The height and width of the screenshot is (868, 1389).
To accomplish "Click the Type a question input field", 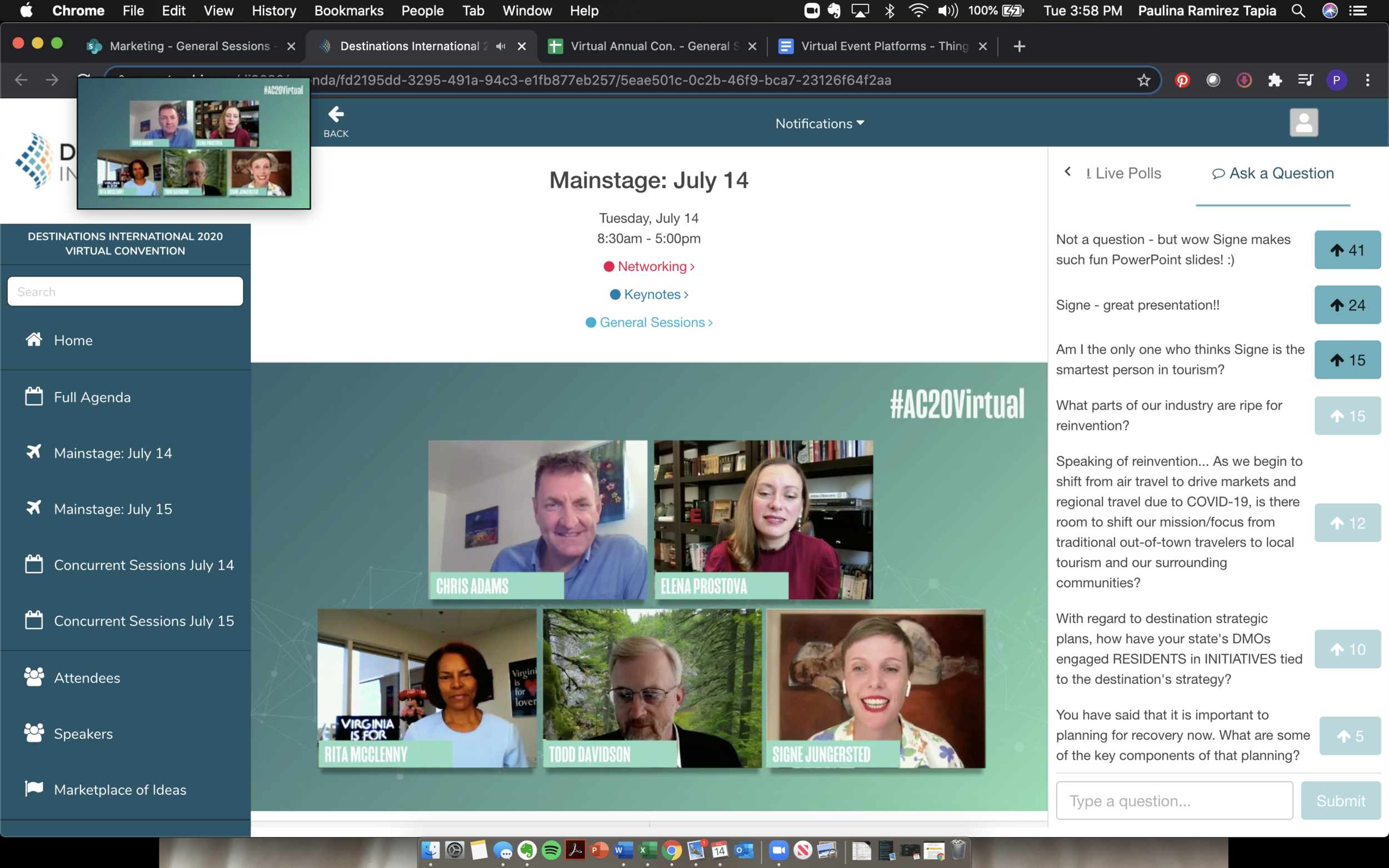I will coord(1173,800).
